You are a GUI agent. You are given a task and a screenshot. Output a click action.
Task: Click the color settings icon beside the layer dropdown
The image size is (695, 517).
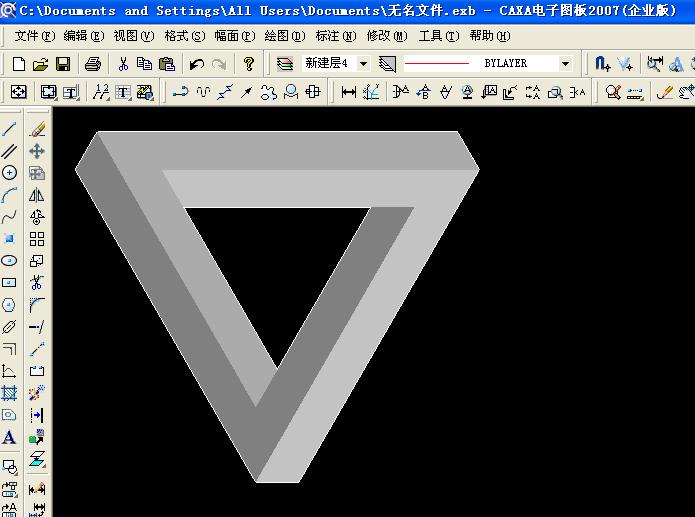click(387, 64)
